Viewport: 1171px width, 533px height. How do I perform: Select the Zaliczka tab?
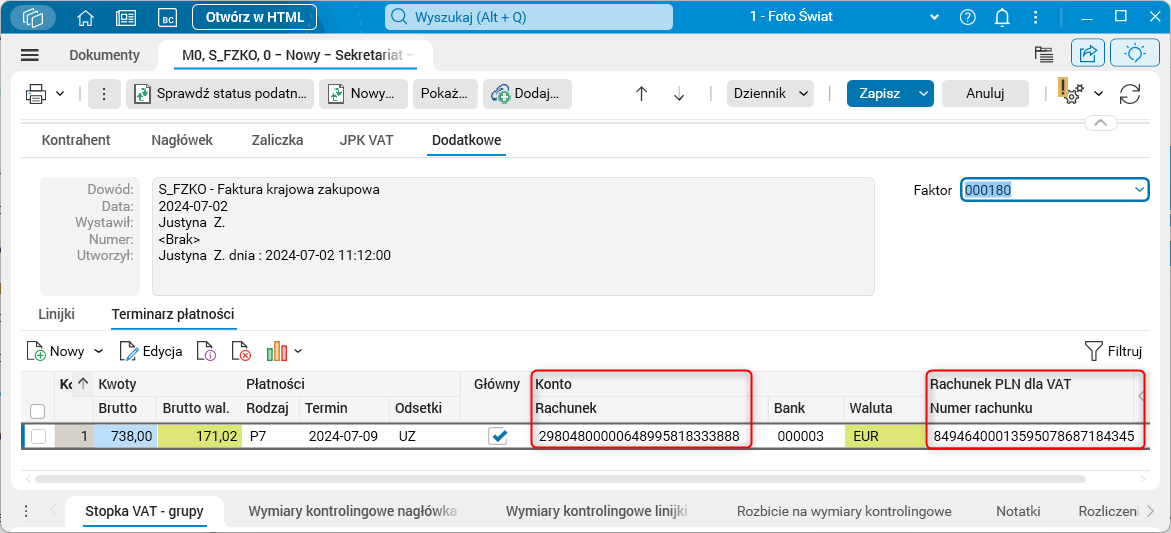[x=276, y=140]
